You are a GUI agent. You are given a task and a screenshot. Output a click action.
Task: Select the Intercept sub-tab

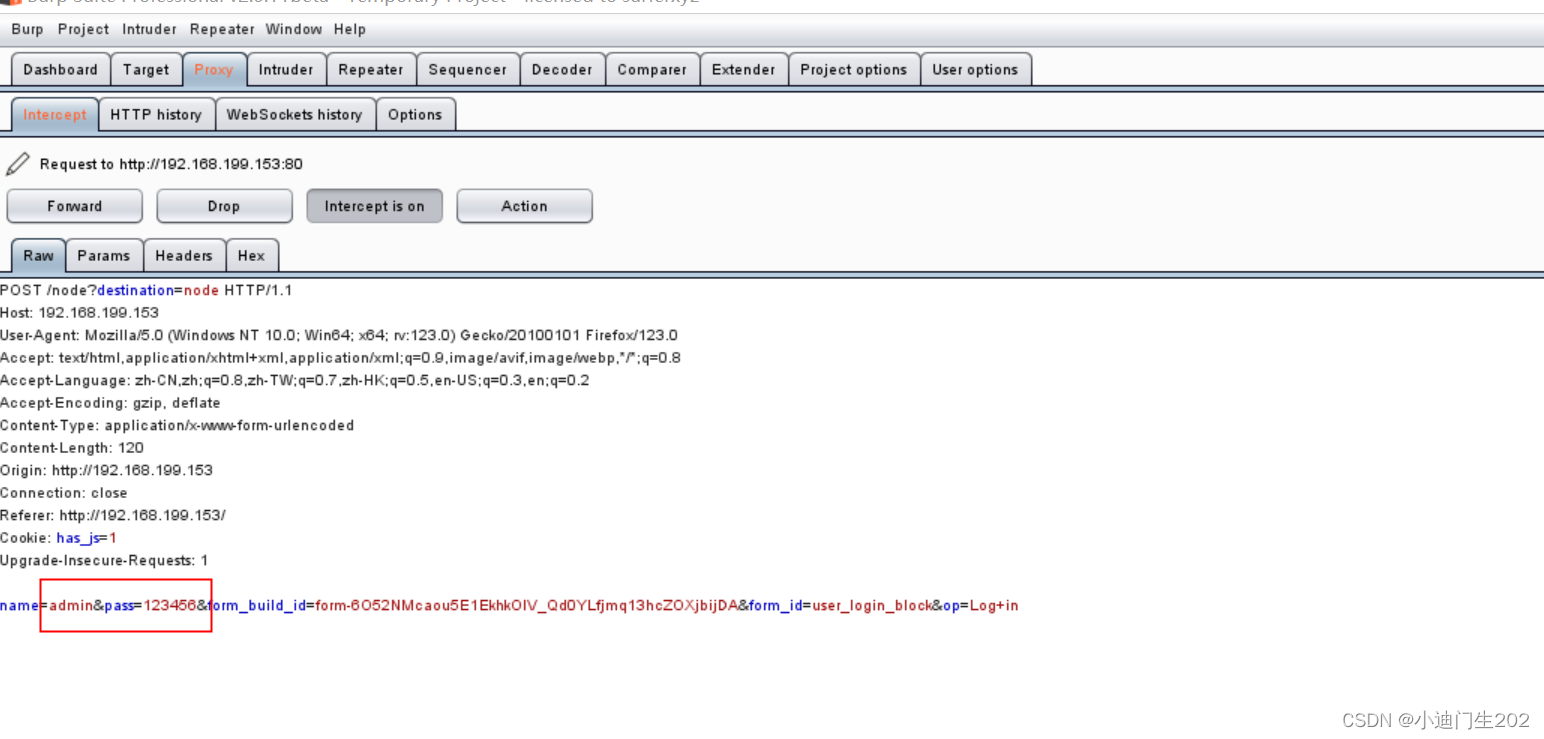(55, 115)
